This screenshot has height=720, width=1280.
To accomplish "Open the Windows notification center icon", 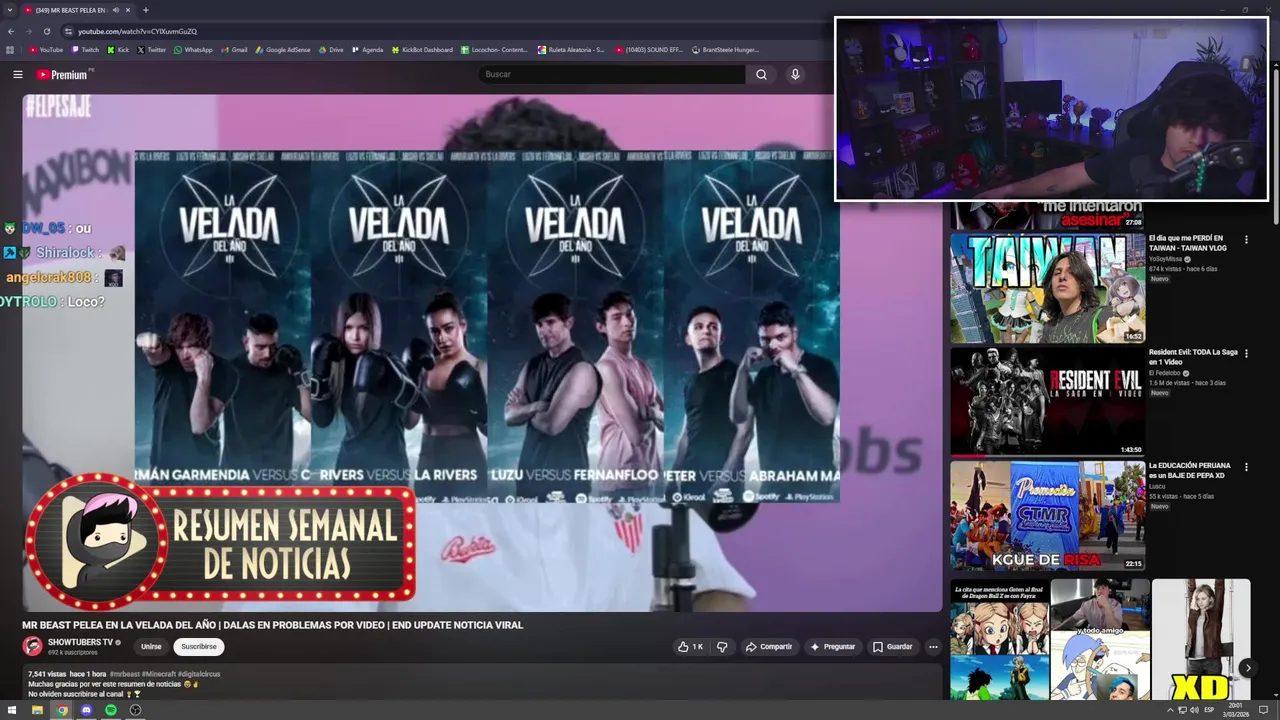I will point(1264,710).
